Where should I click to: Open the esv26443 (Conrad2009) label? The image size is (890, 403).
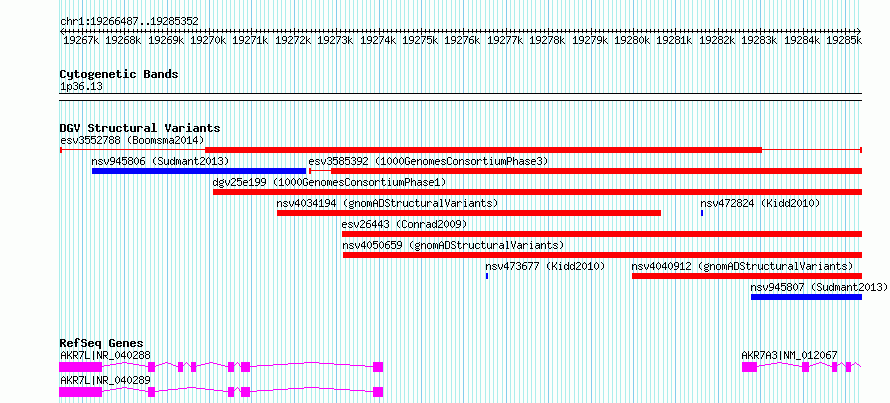(404, 224)
